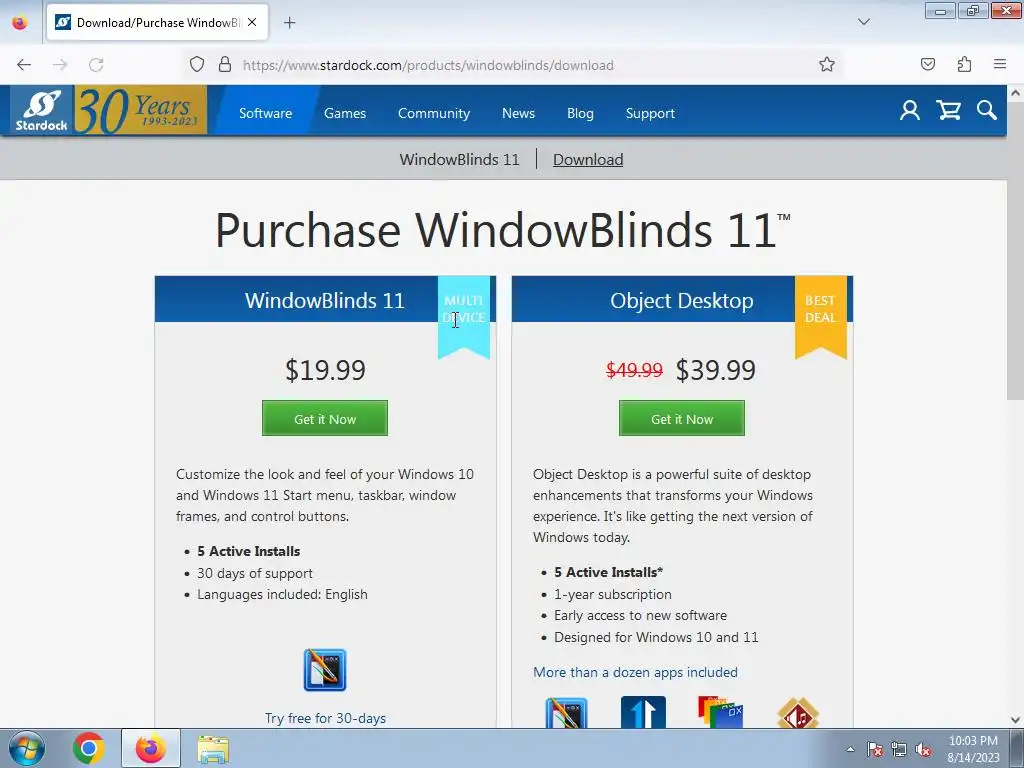Open File Explorer from the taskbar
Screen dimensions: 1024x768
(213, 749)
